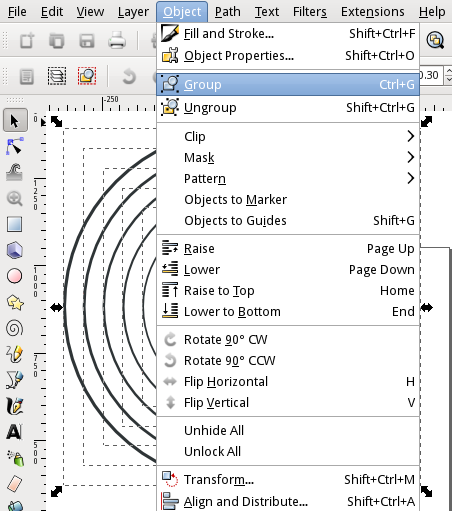Click the stepper arrows beside .30 field
Screen dimensions: 452x511
(x=448, y=75)
